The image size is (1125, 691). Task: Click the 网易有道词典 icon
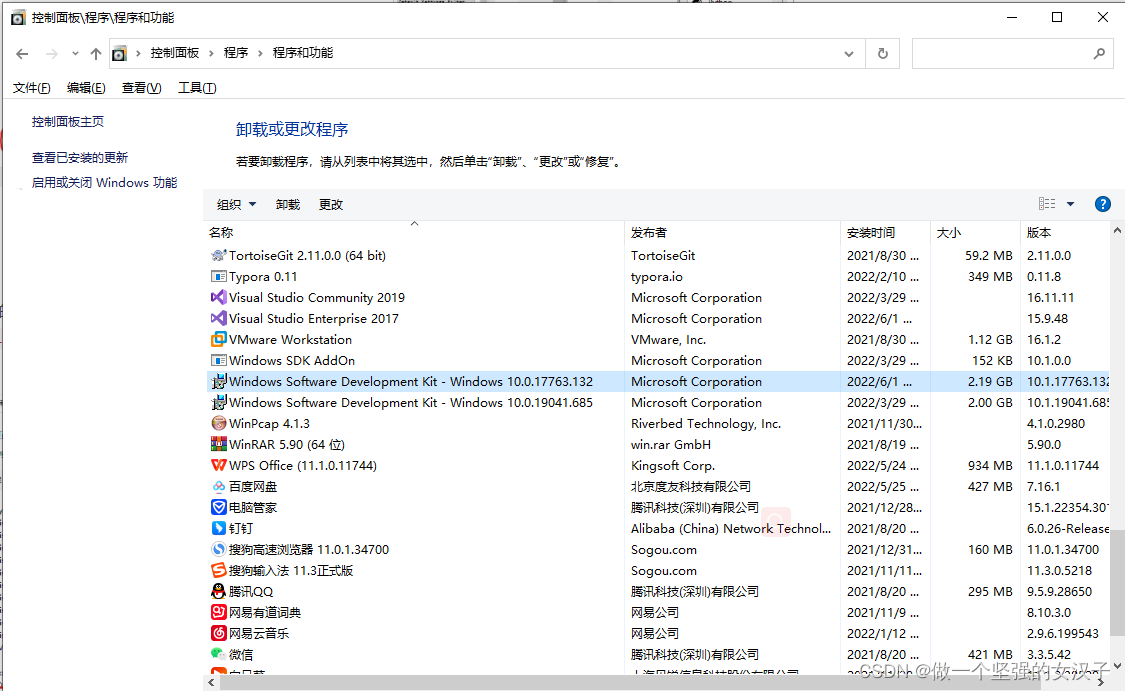[219, 612]
